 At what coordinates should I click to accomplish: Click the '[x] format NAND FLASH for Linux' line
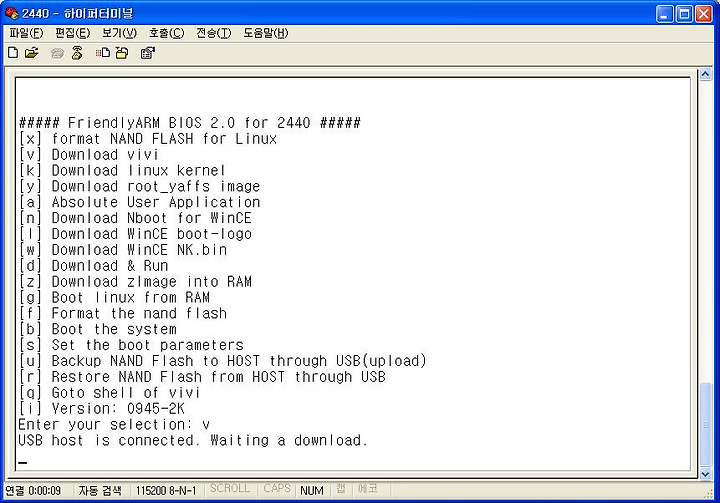point(148,139)
